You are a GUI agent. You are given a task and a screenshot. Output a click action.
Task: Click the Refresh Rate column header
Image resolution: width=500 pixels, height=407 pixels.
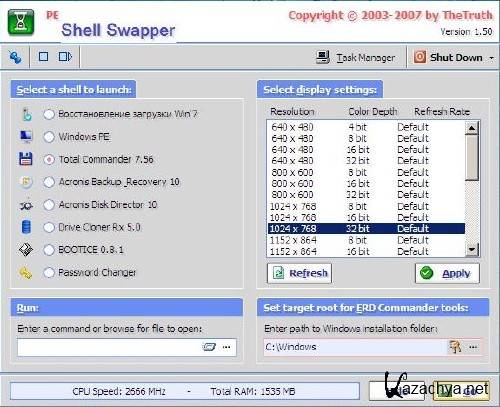(442, 111)
